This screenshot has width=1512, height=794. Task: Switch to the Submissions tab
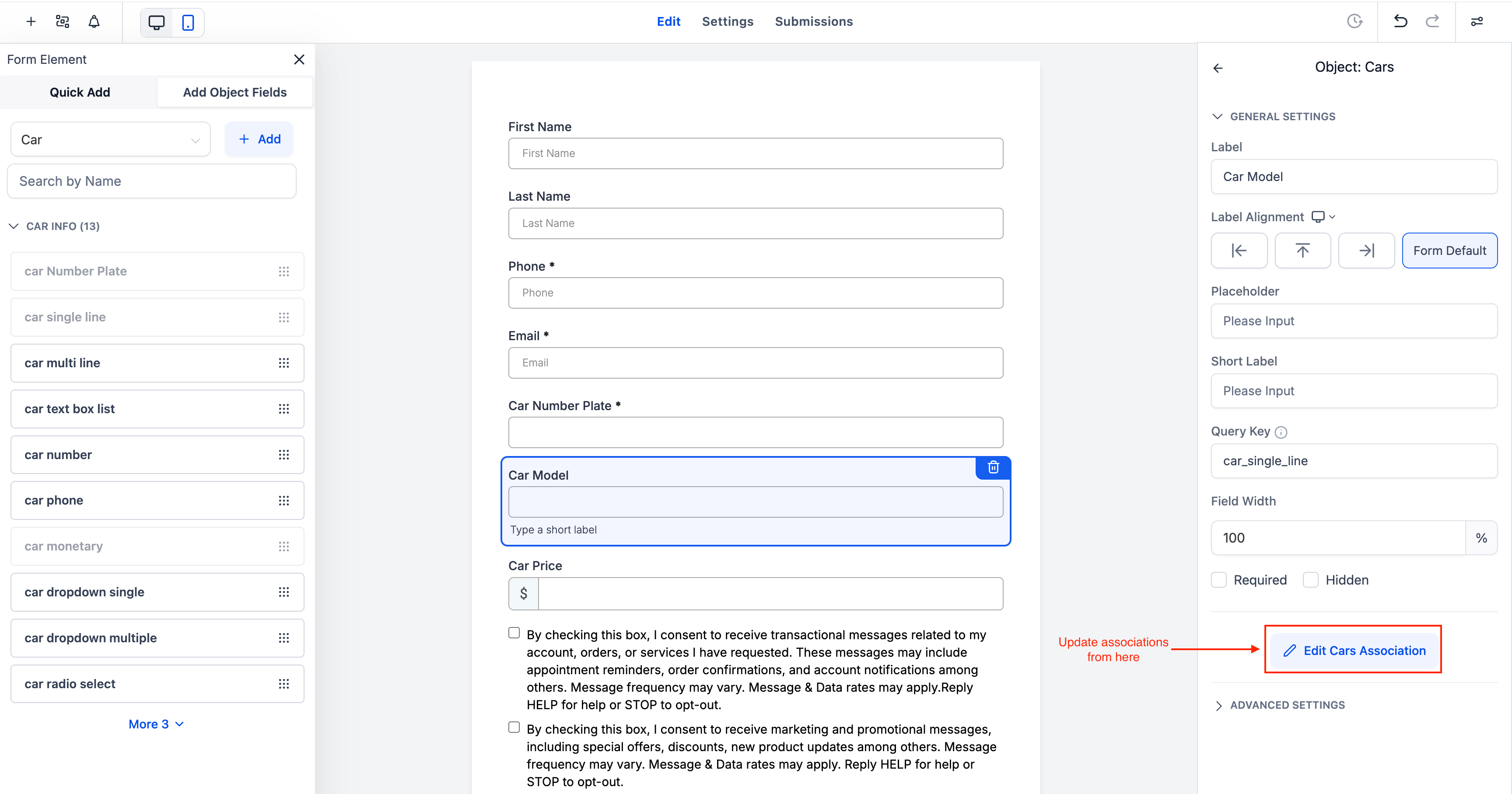tap(813, 22)
